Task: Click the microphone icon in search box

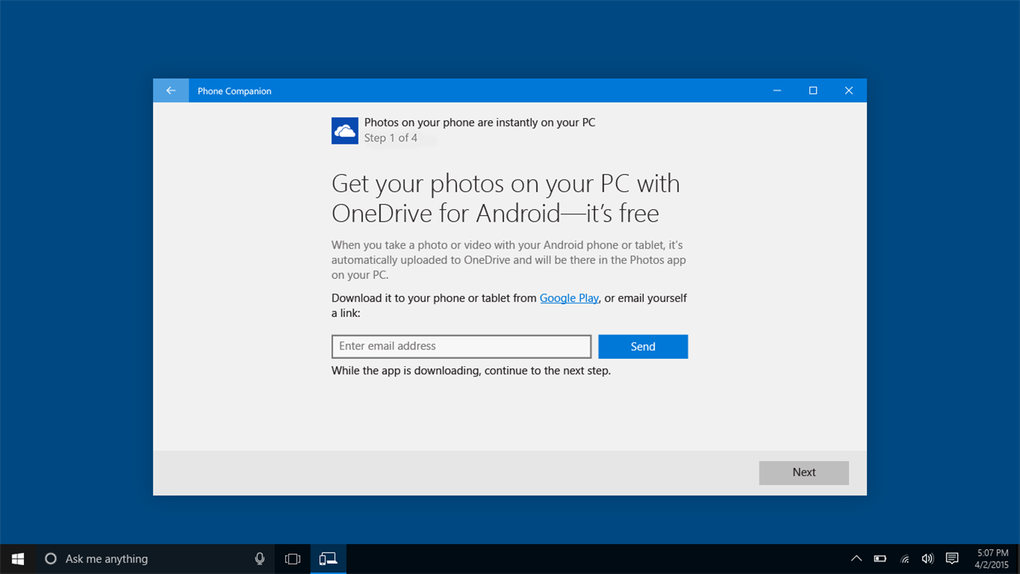Action: click(260, 559)
